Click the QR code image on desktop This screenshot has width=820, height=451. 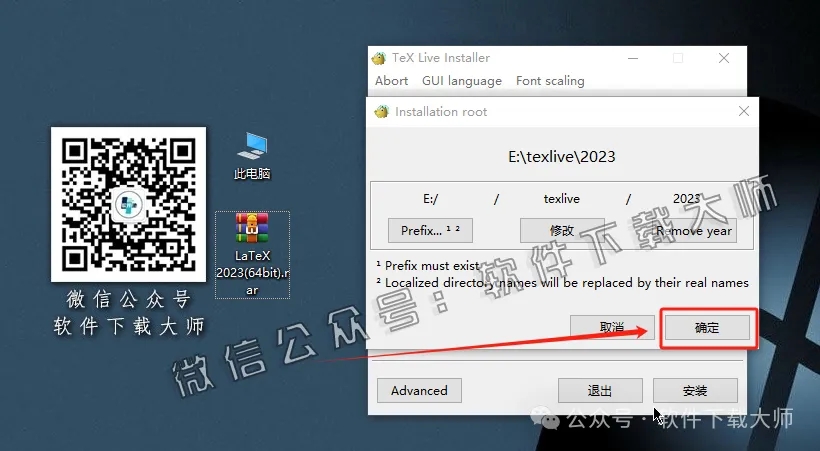pyautogui.click(x=128, y=202)
